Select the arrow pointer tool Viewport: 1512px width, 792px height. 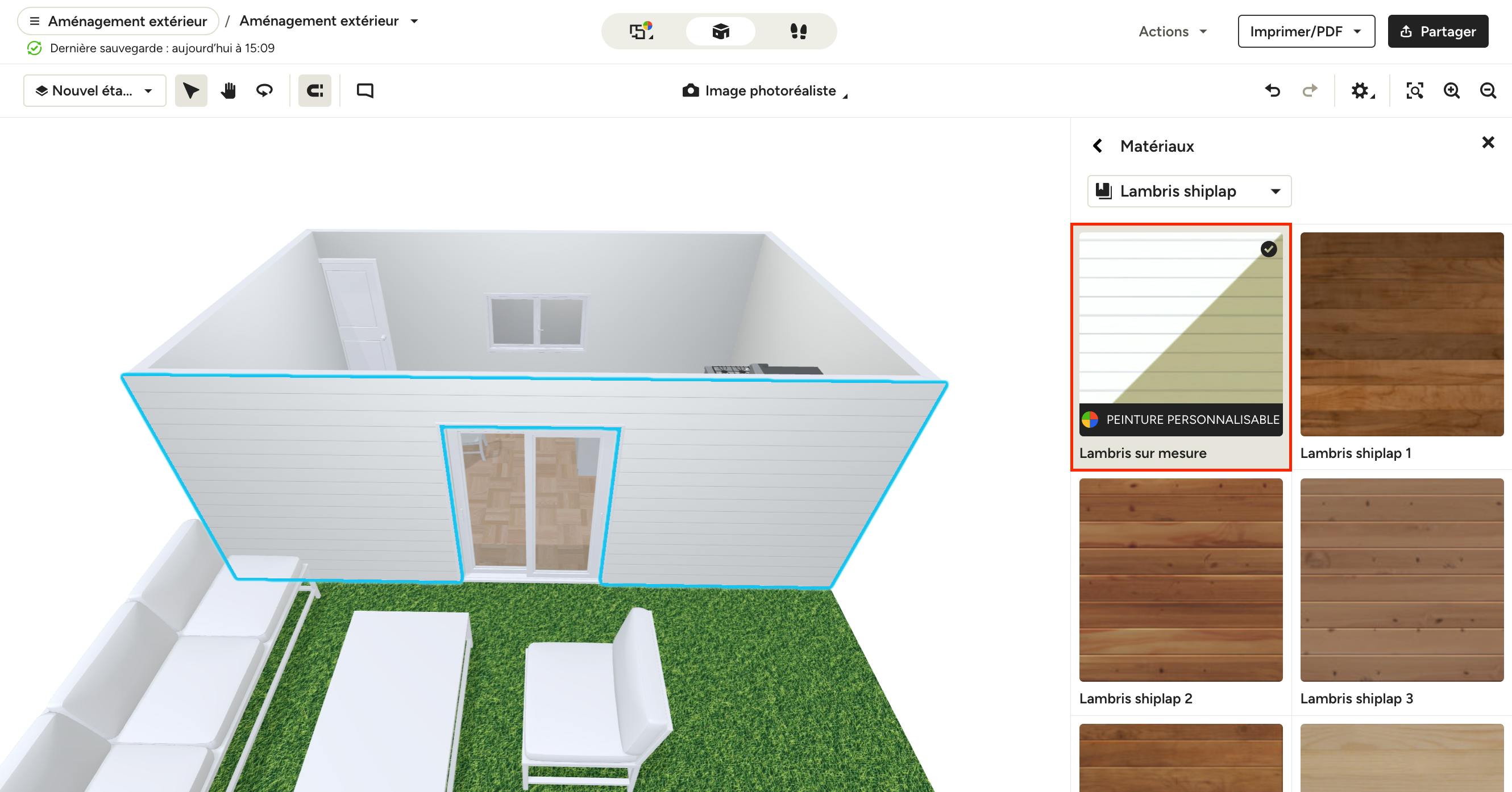pyautogui.click(x=192, y=90)
